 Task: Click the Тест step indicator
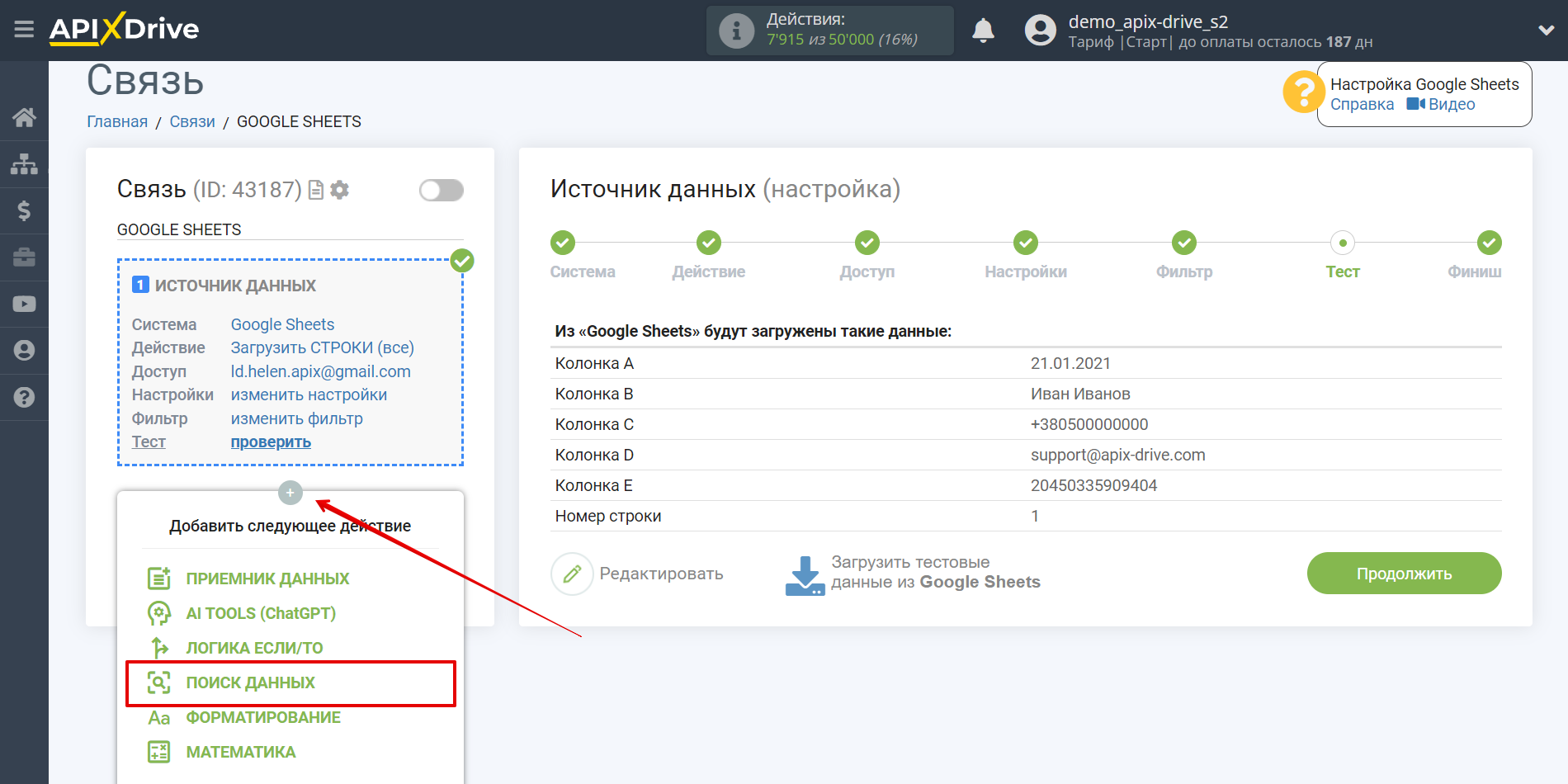pyautogui.click(x=1343, y=243)
